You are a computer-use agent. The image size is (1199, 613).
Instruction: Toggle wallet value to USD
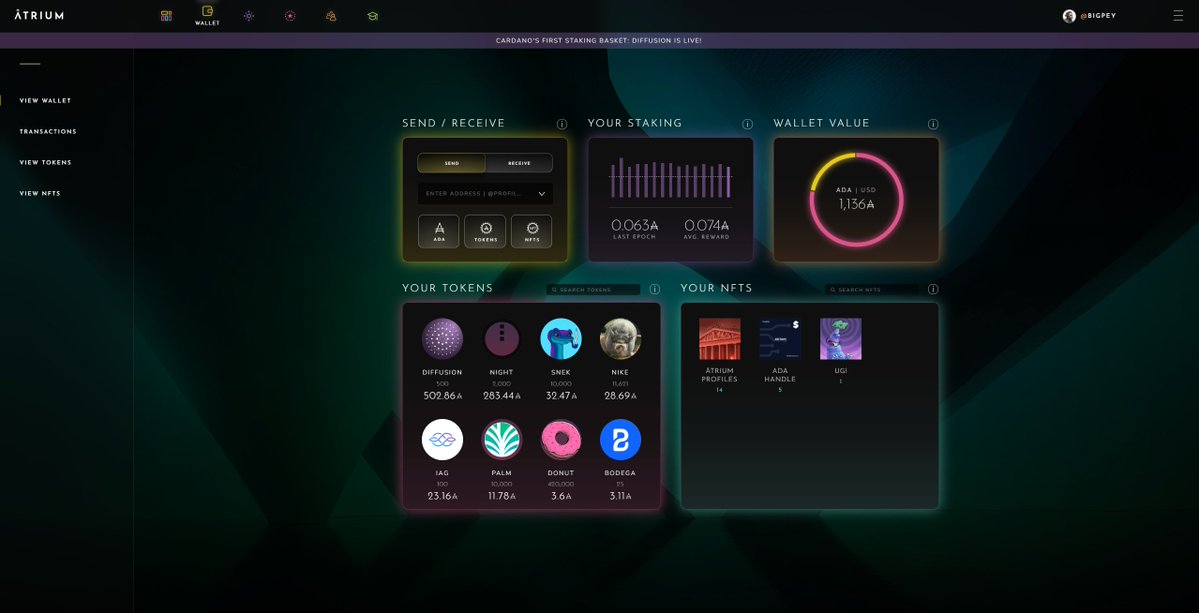coord(868,190)
